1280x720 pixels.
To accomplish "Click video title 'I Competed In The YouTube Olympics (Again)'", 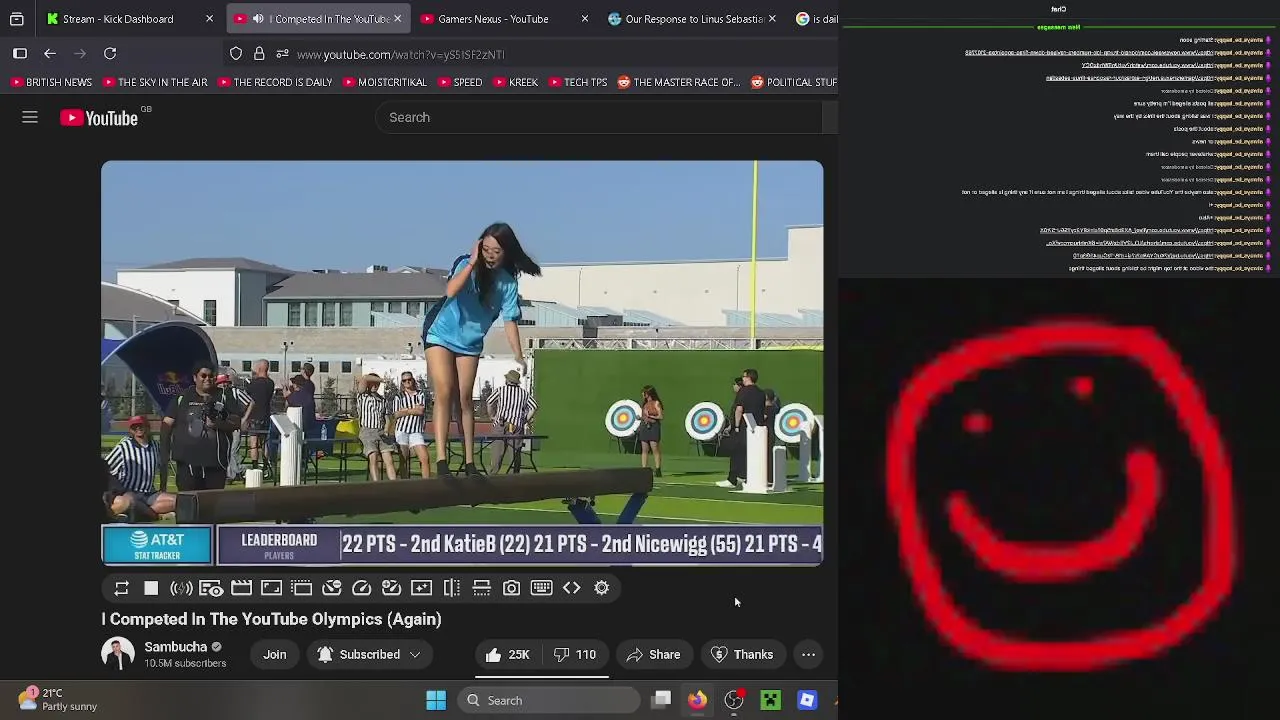I will click(271, 619).
